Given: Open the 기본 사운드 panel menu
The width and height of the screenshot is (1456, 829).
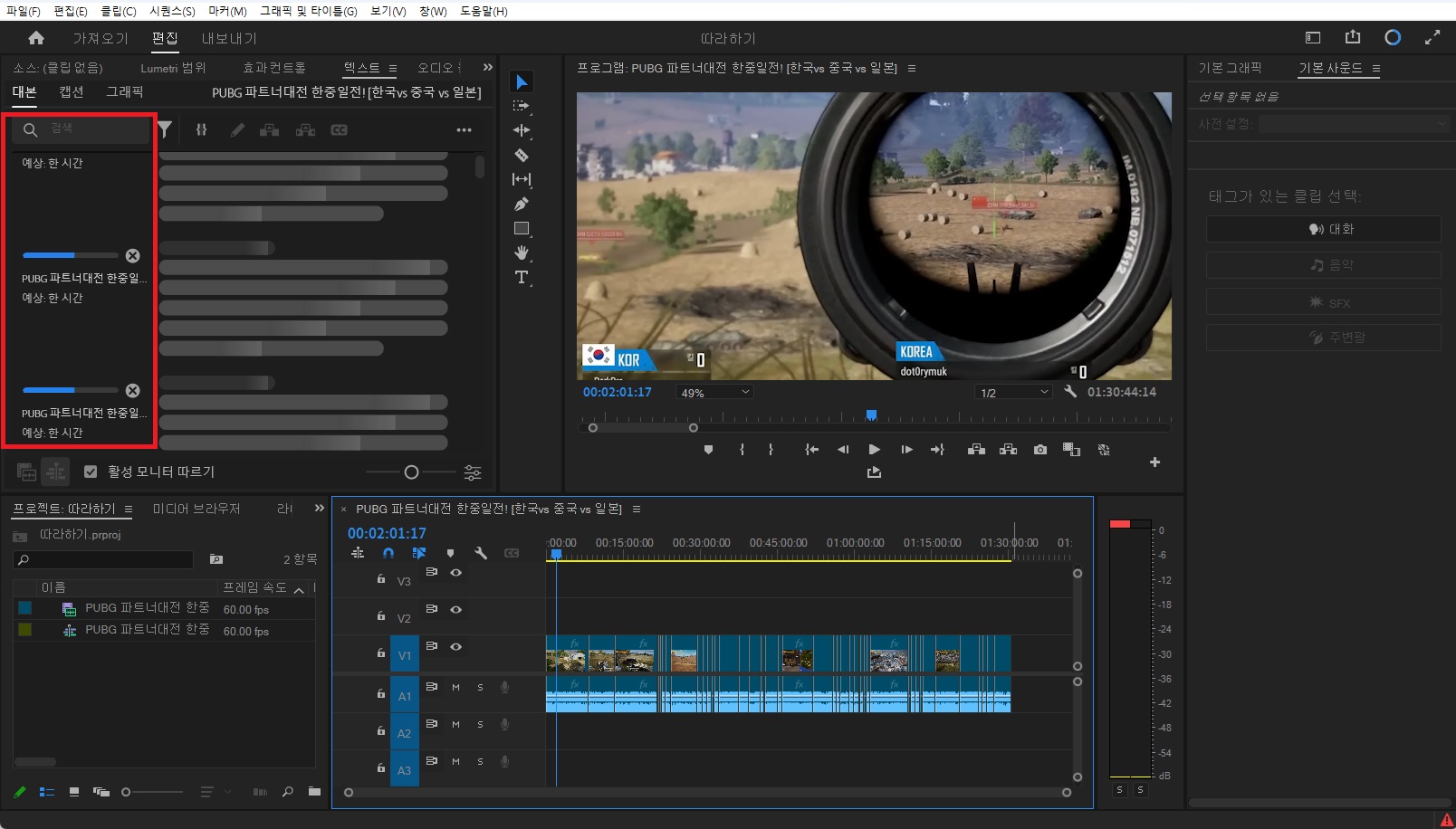Looking at the screenshot, I should click(x=1376, y=68).
